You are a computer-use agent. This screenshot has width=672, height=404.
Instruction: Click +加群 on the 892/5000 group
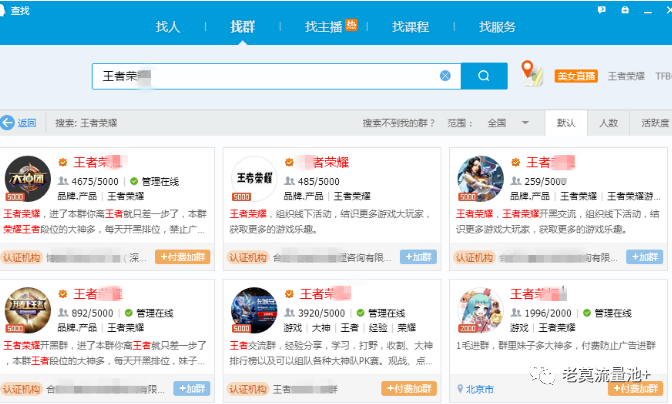point(192,389)
